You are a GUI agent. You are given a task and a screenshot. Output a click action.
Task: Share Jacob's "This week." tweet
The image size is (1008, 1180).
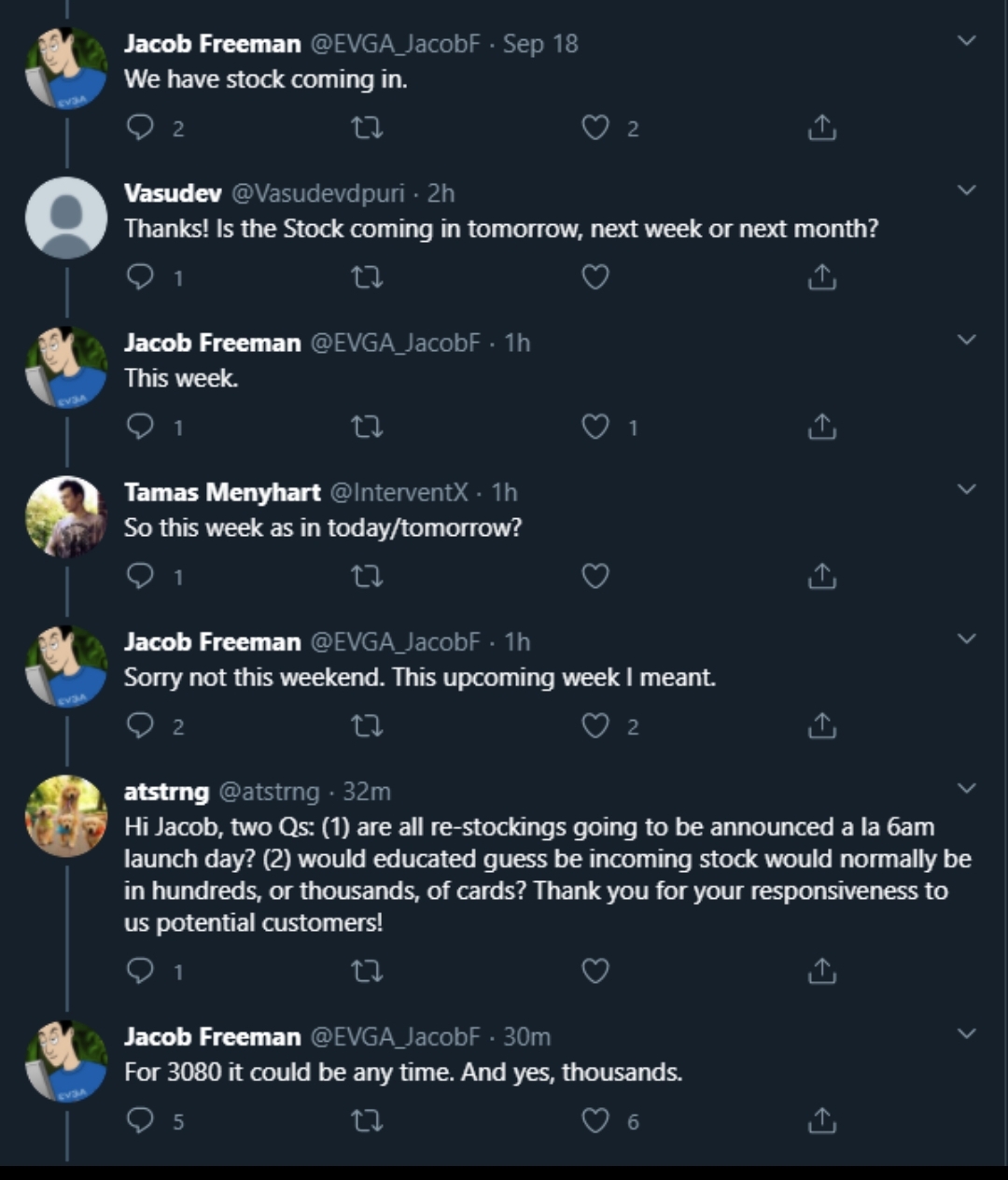(x=821, y=427)
